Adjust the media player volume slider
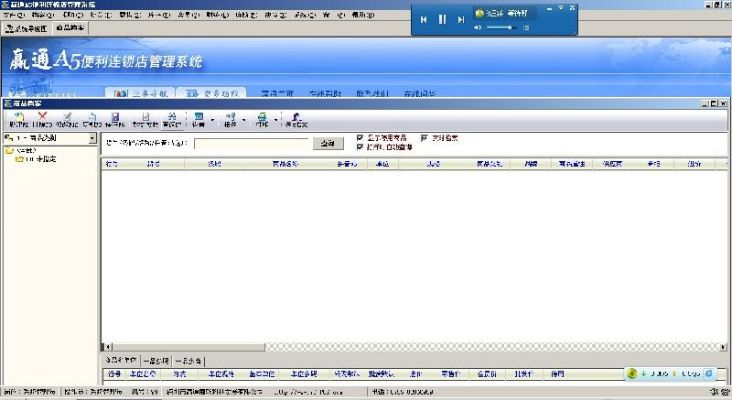 [x=500, y=28]
